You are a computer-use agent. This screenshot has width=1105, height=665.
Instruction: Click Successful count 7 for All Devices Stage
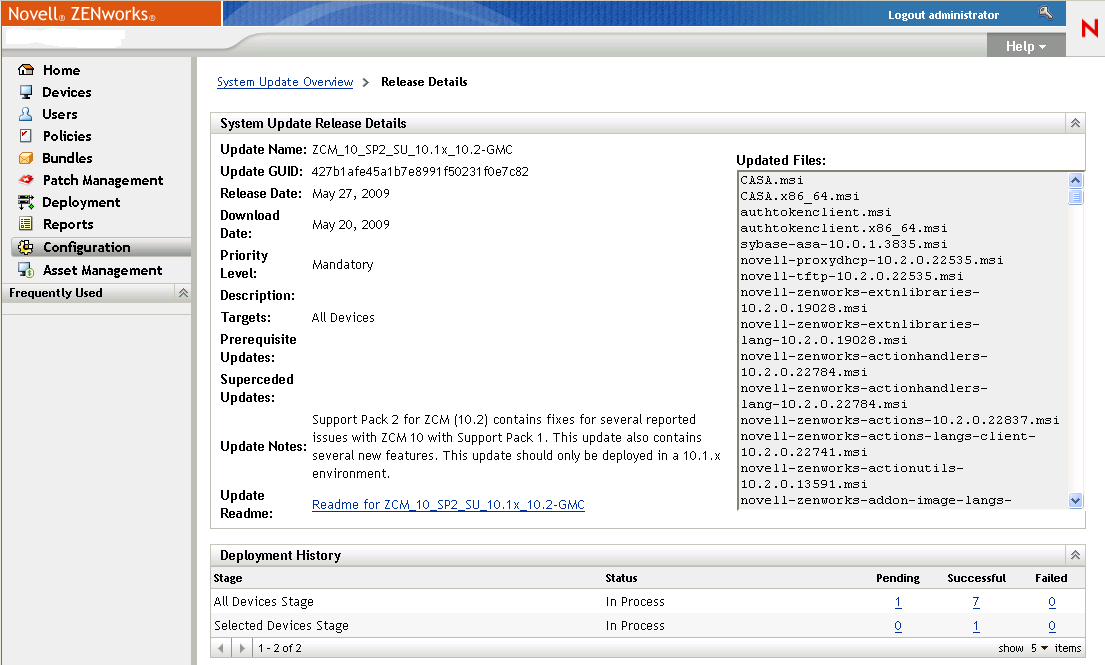(976, 602)
